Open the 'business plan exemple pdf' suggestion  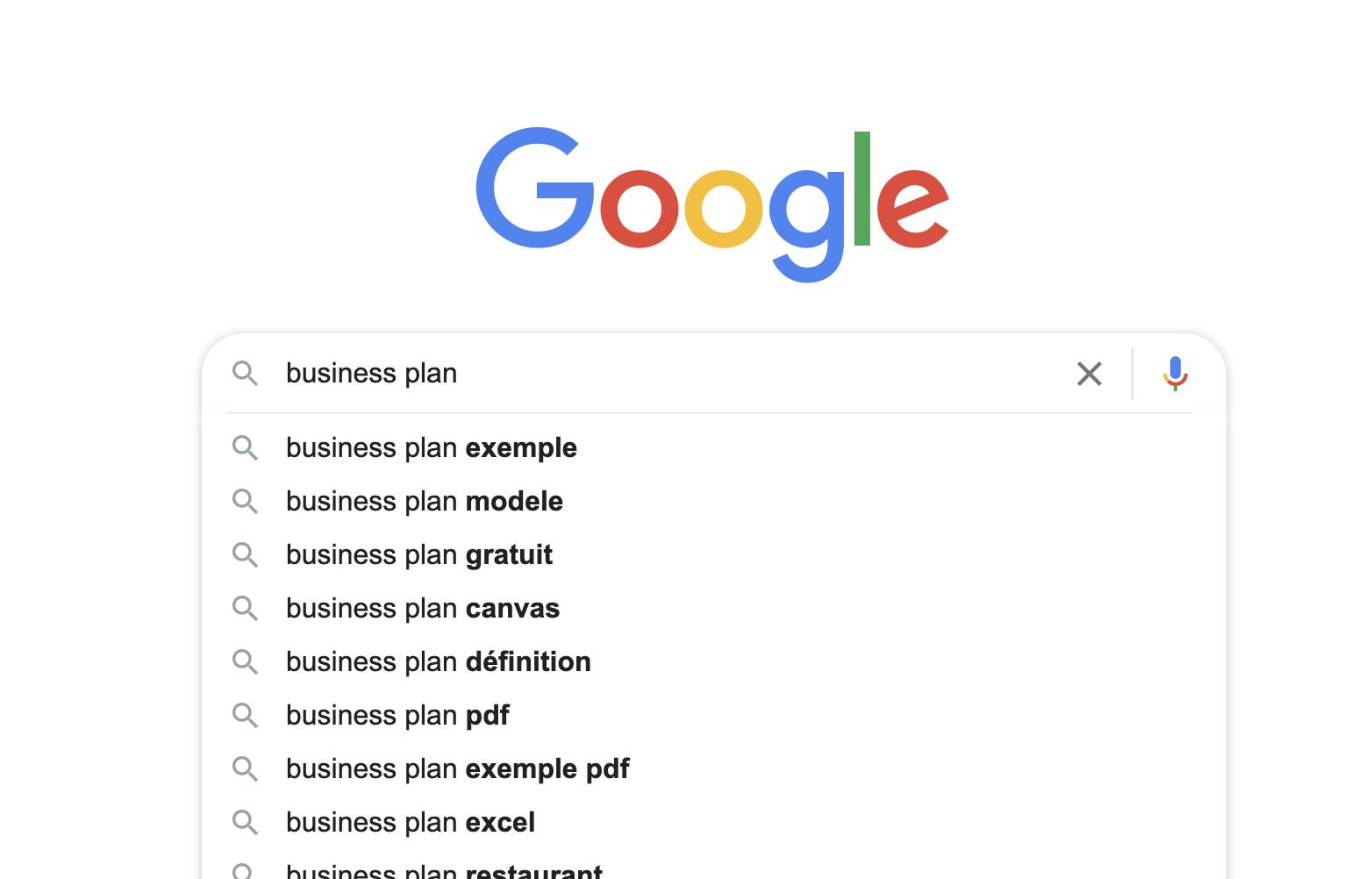(457, 768)
